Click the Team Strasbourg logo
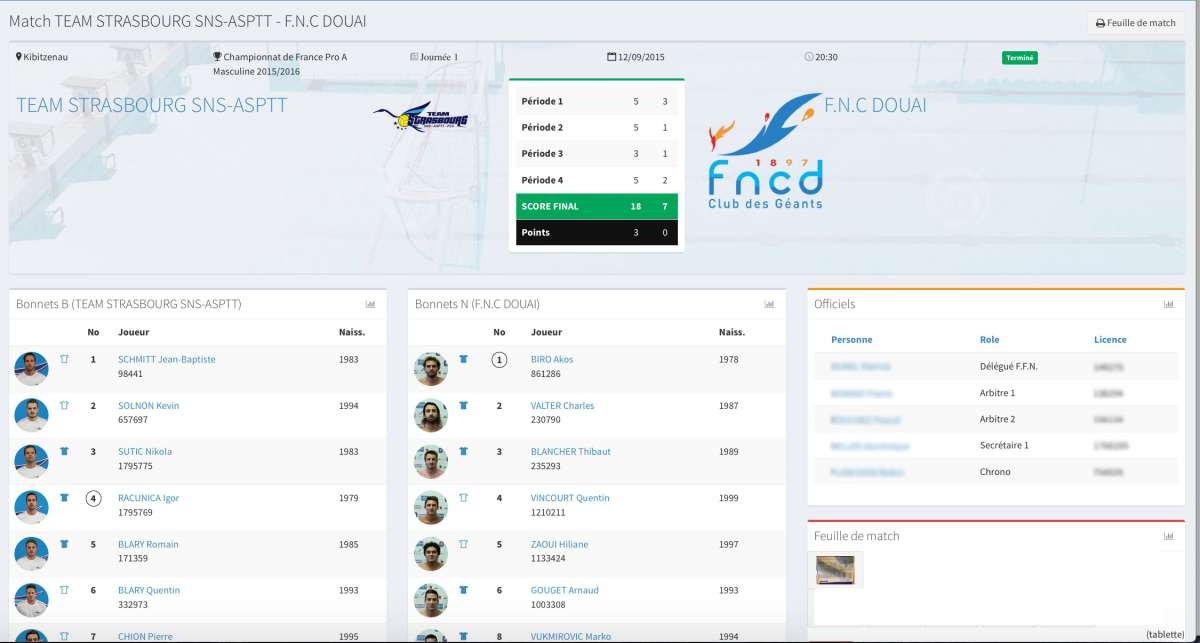1200x643 pixels. [x=421, y=121]
